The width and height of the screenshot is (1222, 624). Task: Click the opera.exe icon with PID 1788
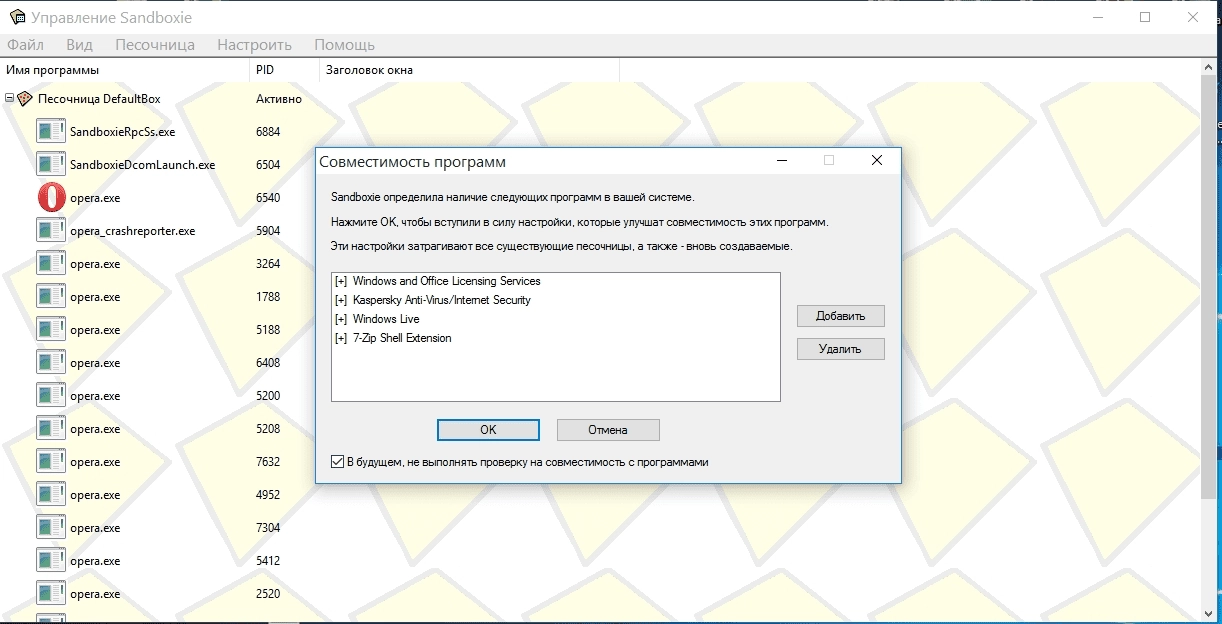click(x=51, y=296)
